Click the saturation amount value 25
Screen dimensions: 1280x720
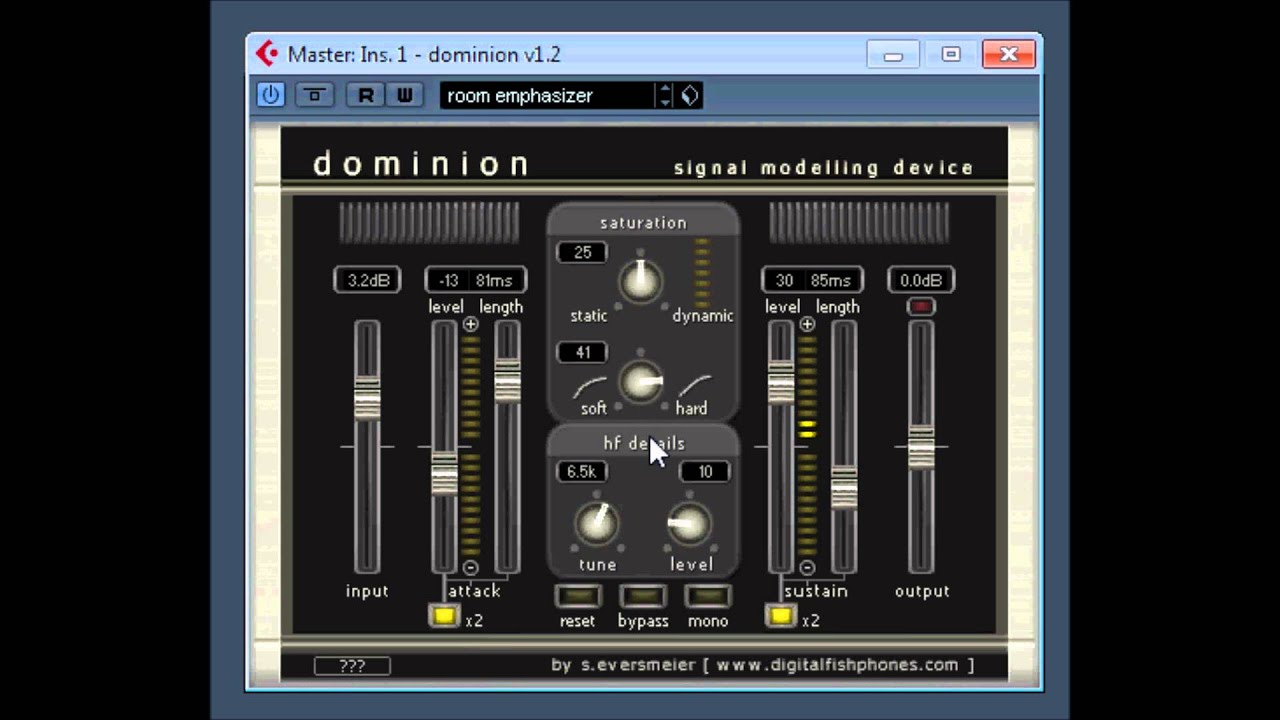pos(582,252)
